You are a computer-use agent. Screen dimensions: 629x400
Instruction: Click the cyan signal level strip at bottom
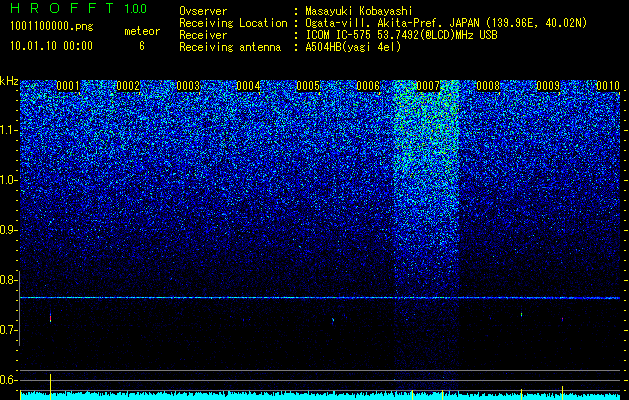tap(320, 396)
